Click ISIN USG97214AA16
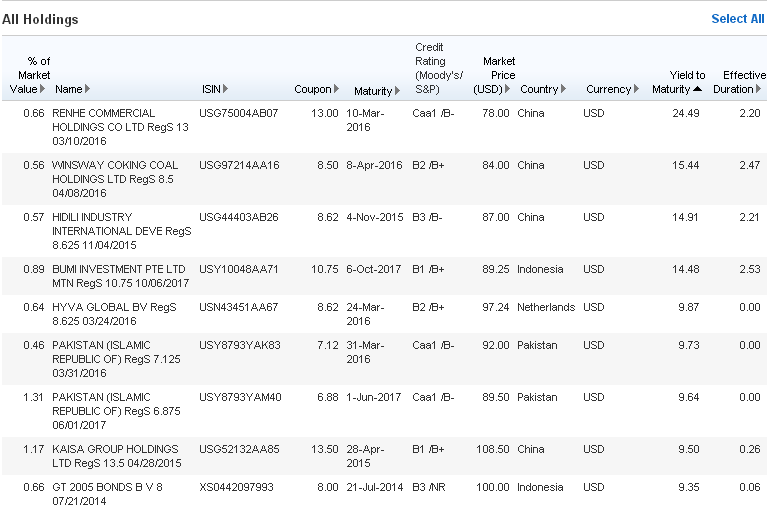The image size is (774, 506). (x=239, y=165)
